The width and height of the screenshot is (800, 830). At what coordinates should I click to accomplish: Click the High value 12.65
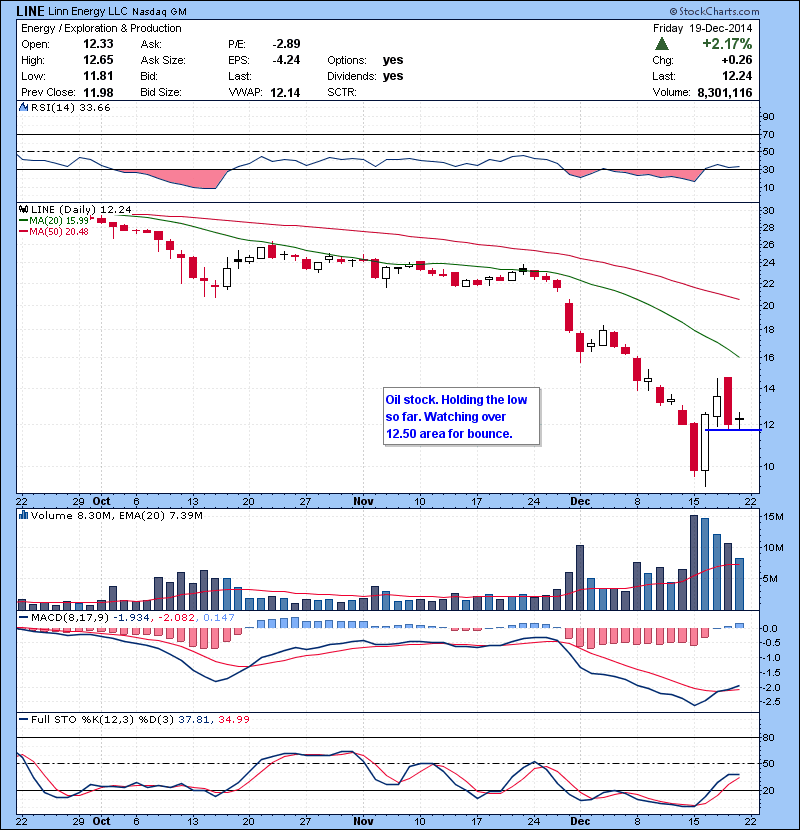(x=98, y=60)
